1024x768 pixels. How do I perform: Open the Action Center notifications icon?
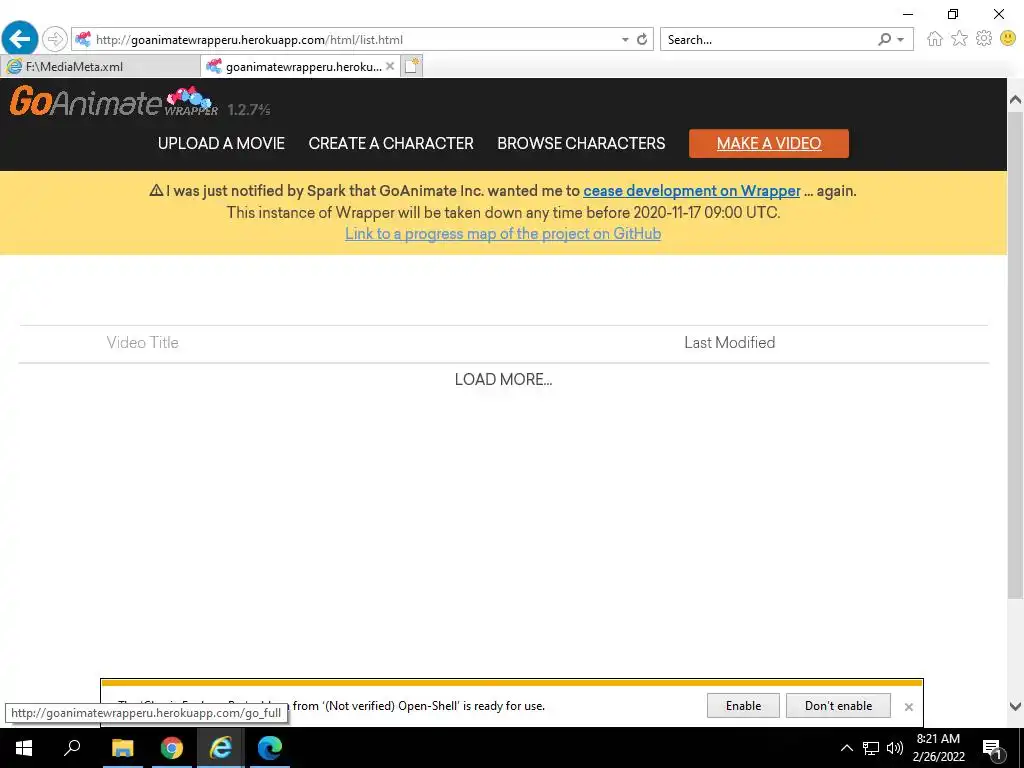pos(993,748)
